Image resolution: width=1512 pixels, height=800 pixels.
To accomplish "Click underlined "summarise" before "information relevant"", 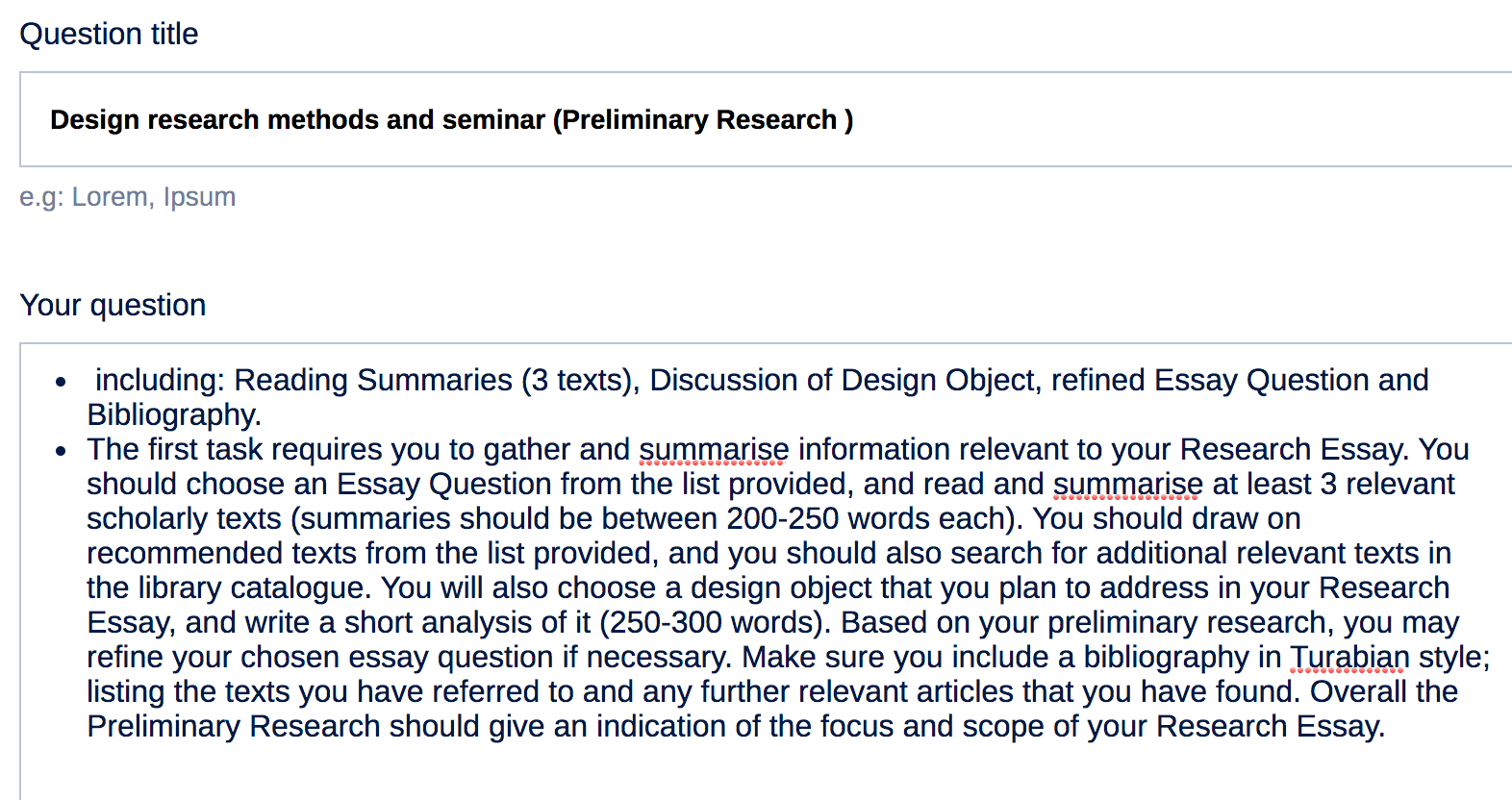I will (x=714, y=449).
